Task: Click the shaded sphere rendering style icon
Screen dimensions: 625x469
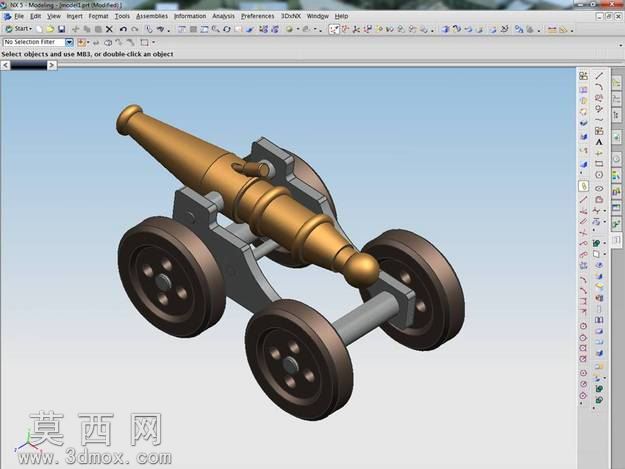Action: (x=289, y=29)
